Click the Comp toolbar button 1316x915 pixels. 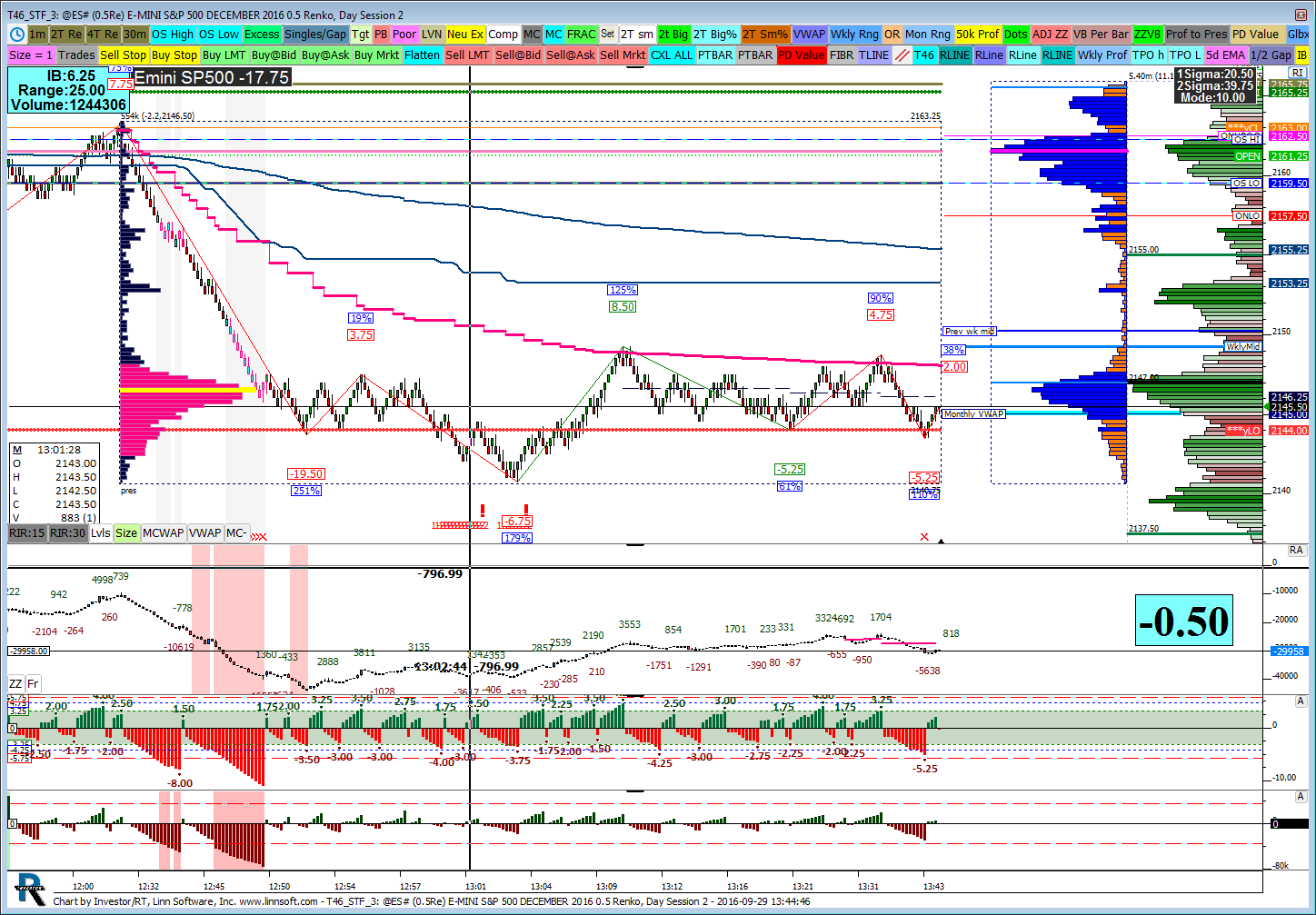pos(503,35)
